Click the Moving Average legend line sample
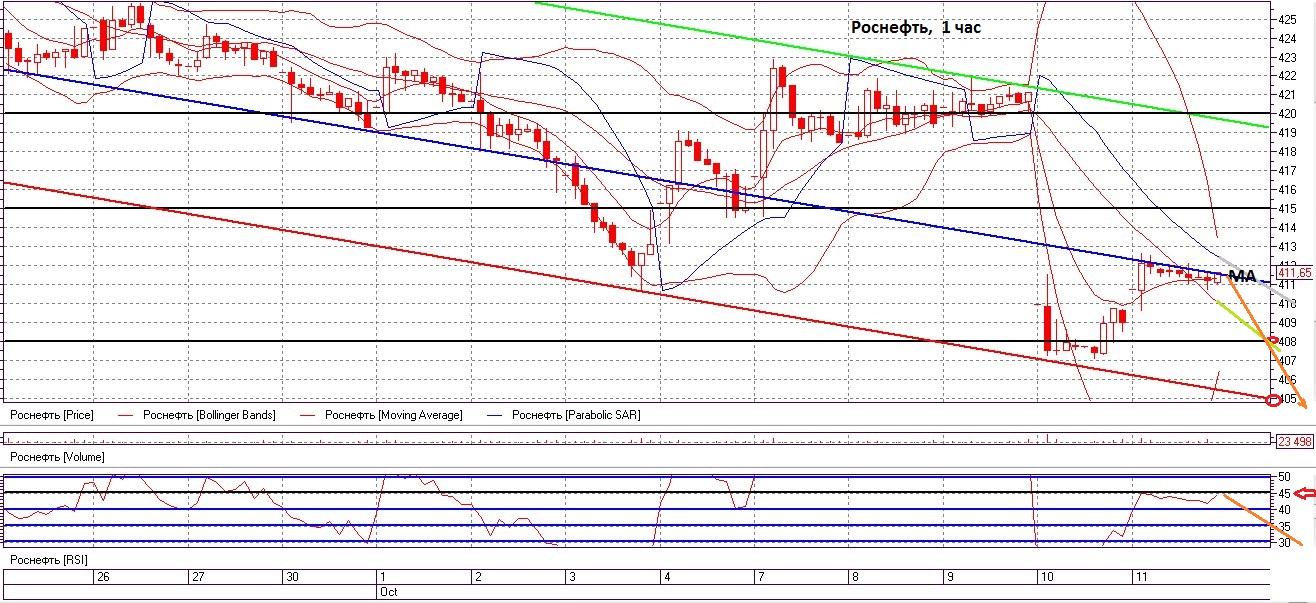 pos(307,414)
